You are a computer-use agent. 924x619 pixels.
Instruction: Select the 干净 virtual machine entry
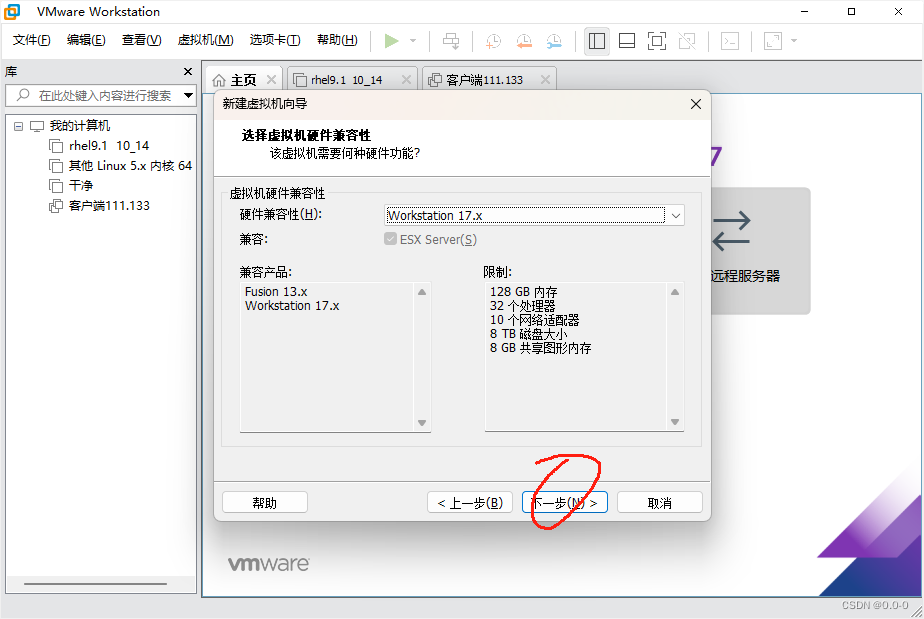[81, 186]
